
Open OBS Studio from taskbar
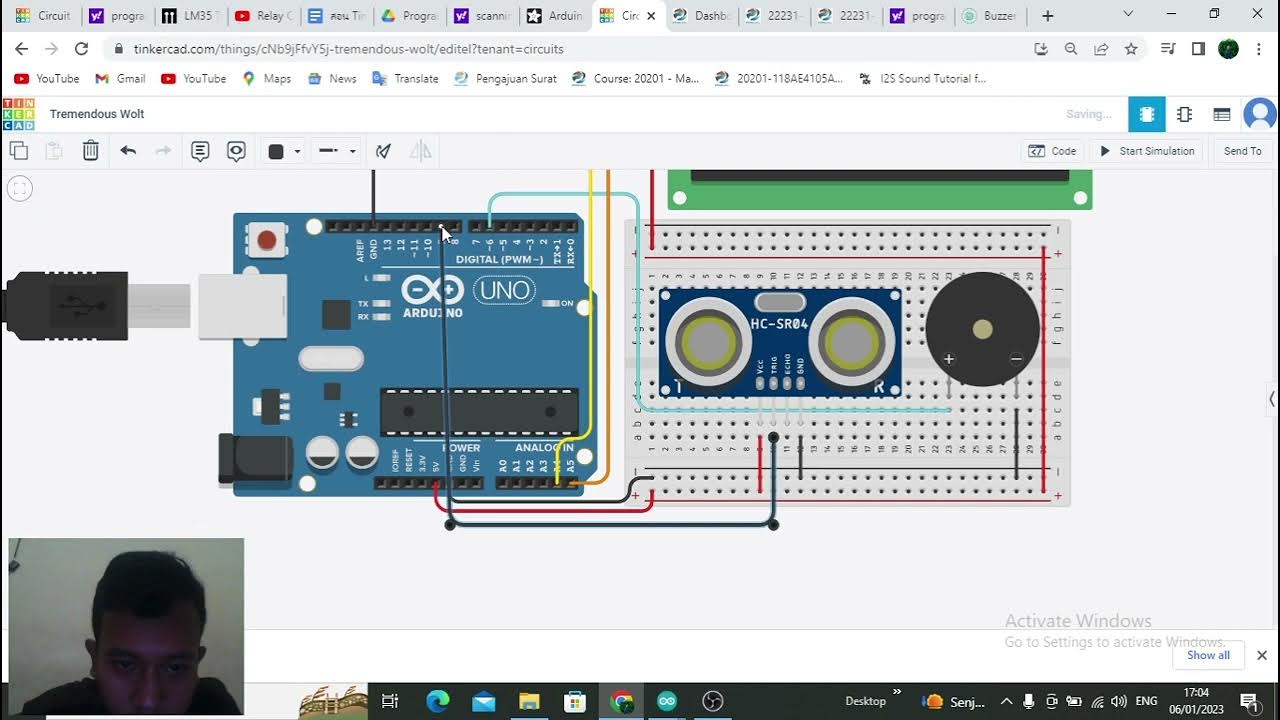point(713,701)
